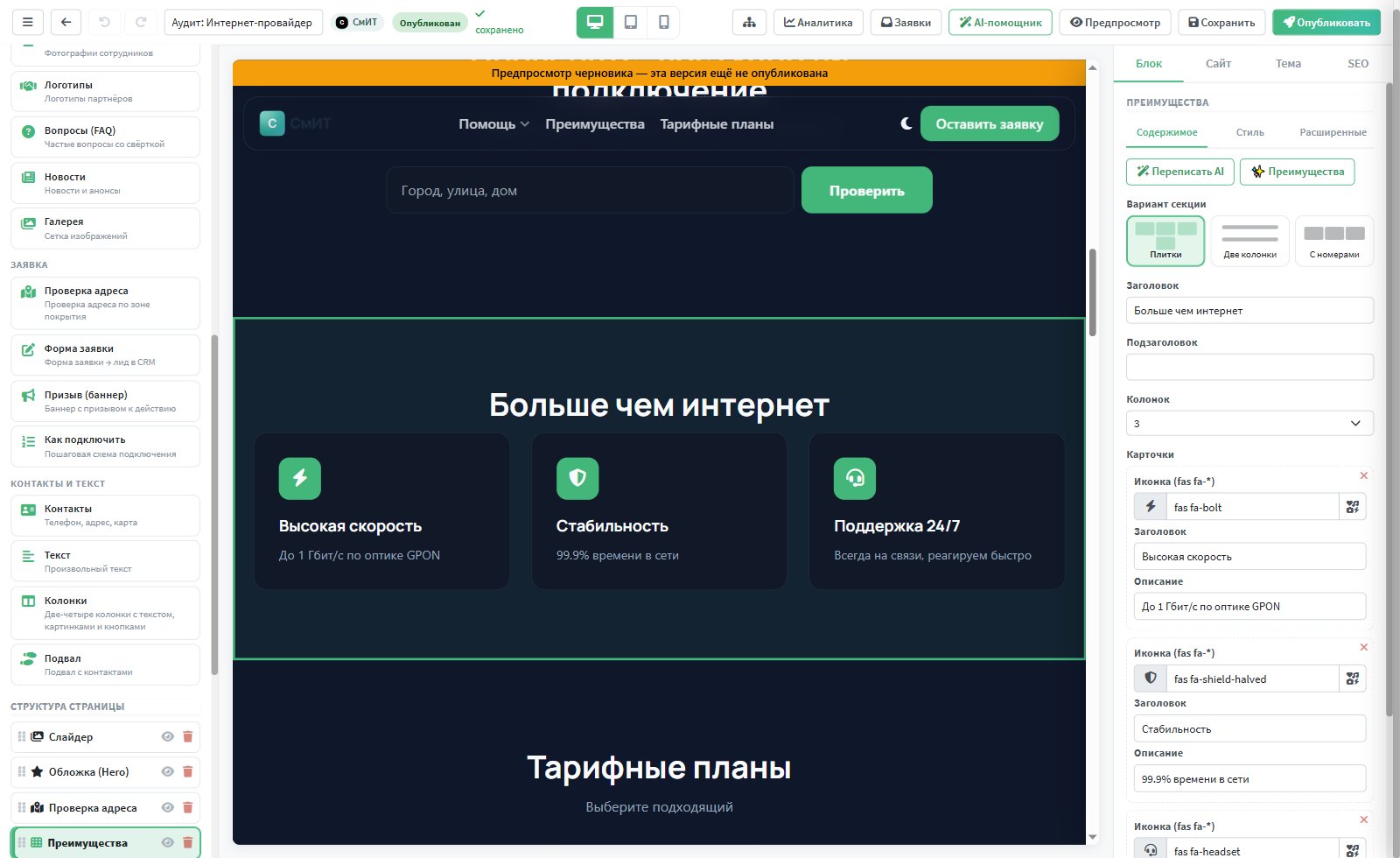This screenshot has width=1400, height=858.
Task: Open the Расширенные sub-tab
Action: tap(1333, 132)
